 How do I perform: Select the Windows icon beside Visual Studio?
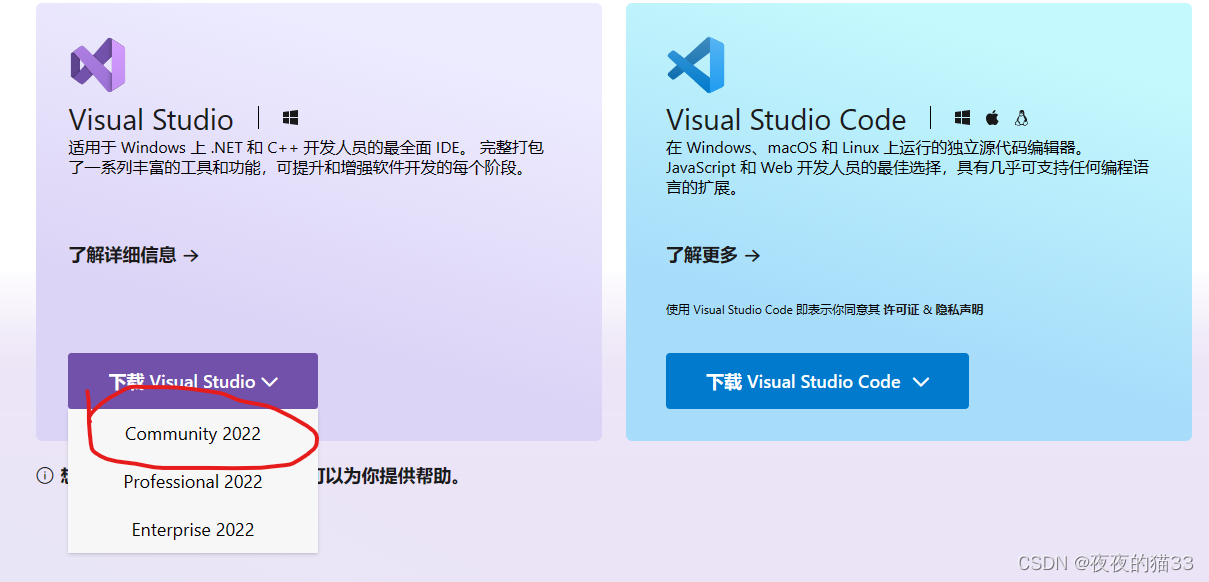point(290,117)
